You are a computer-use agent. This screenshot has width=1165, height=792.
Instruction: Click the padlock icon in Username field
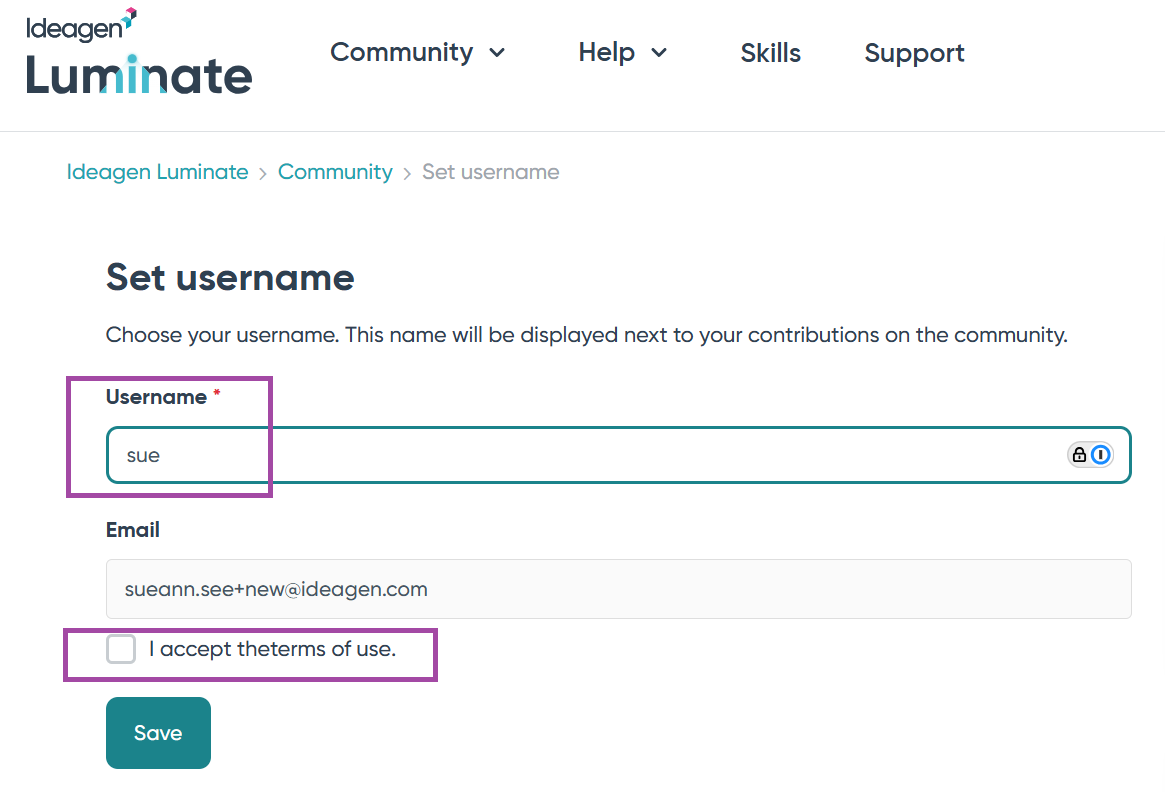click(x=1079, y=455)
